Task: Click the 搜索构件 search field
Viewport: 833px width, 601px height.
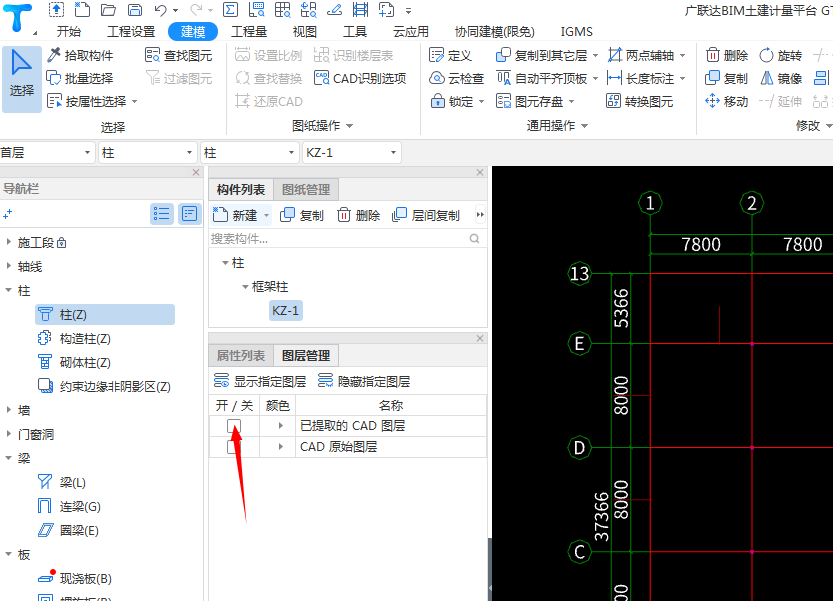Action: (x=346, y=239)
